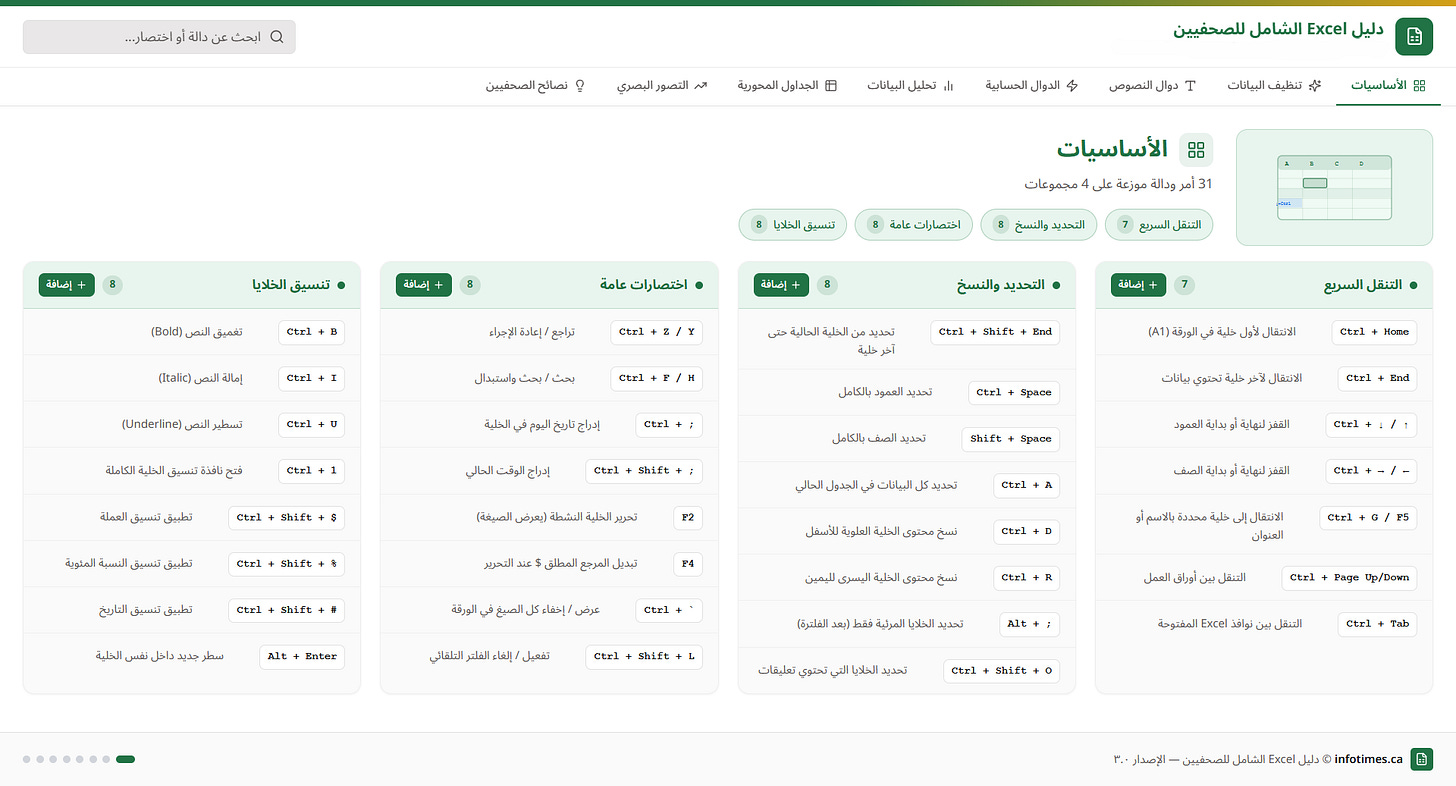Click إضافة on the اختصارات عامة card
1456x786 pixels.
(424, 285)
